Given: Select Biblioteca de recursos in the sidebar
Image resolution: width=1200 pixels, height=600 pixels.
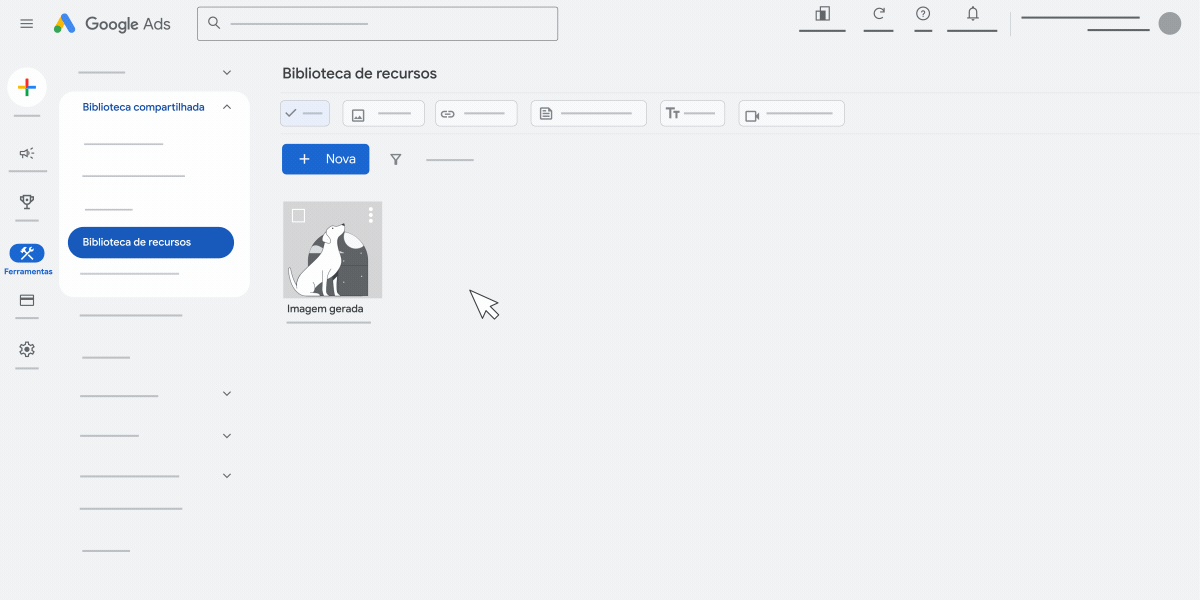Looking at the screenshot, I should 150,242.
